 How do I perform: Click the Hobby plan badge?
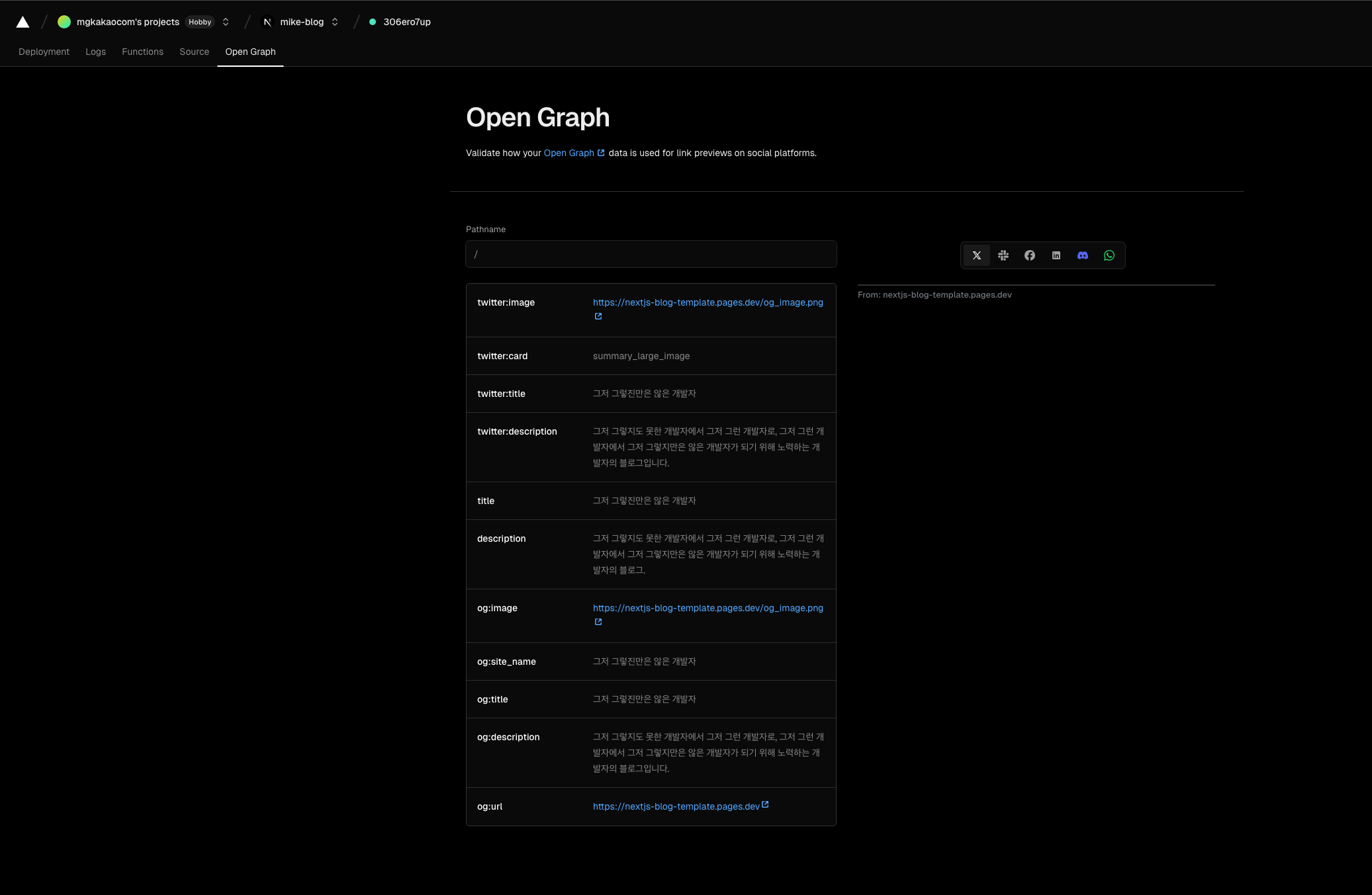pos(200,22)
